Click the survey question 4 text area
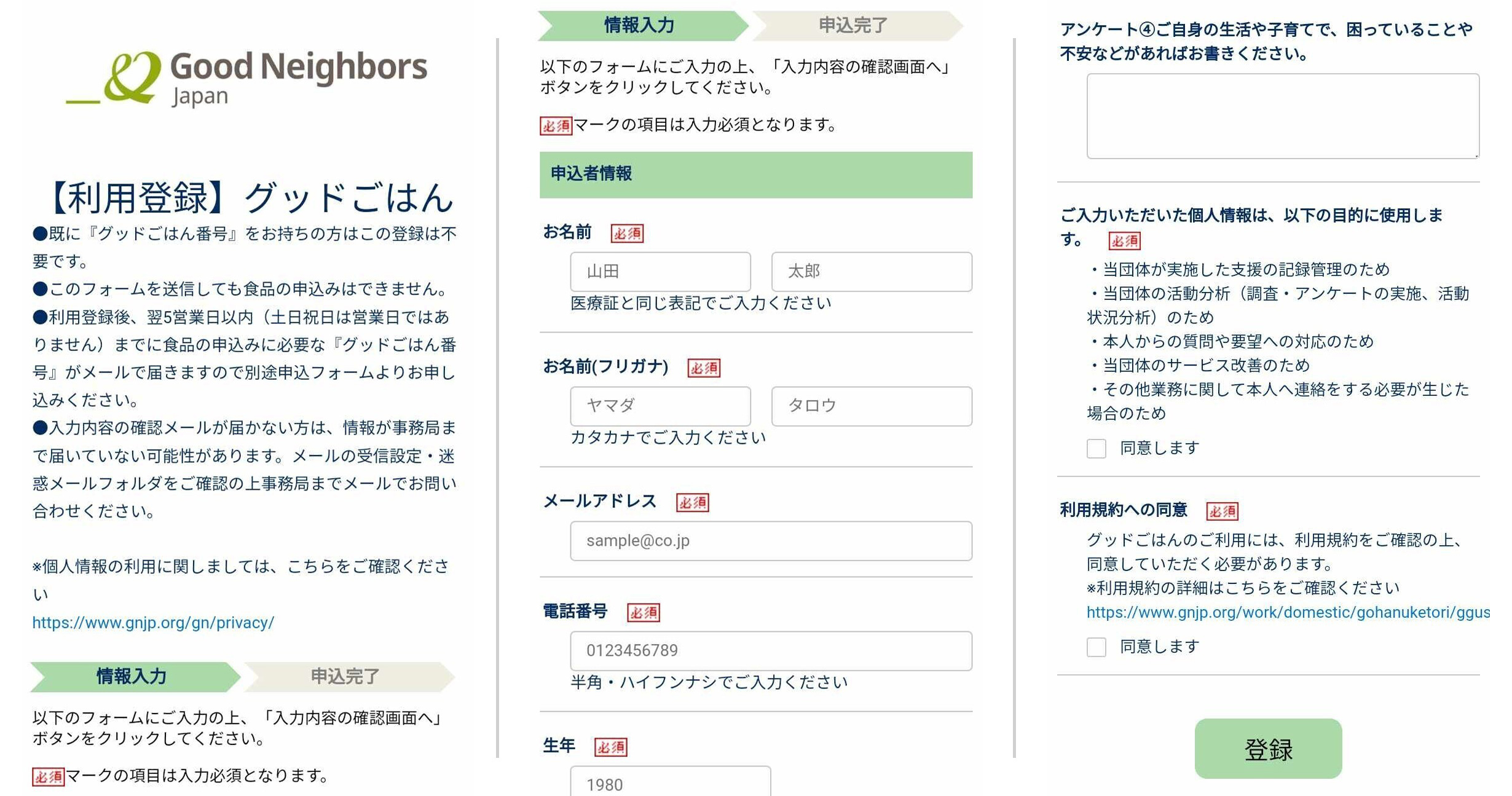This screenshot has width=1512, height=796. coord(1283,116)
